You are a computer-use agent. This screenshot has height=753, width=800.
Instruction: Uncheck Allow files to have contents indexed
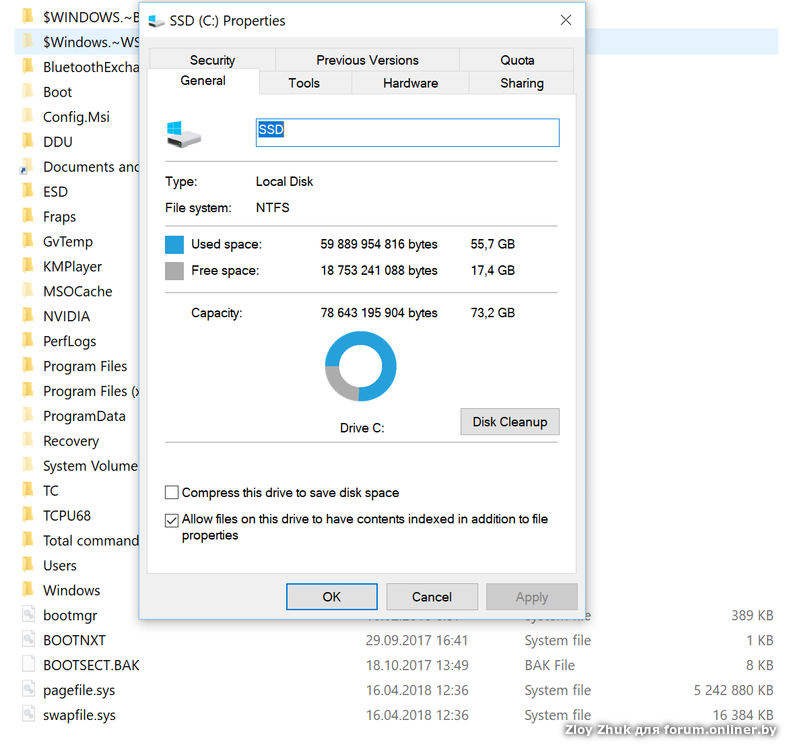click(x=172, y=520)
